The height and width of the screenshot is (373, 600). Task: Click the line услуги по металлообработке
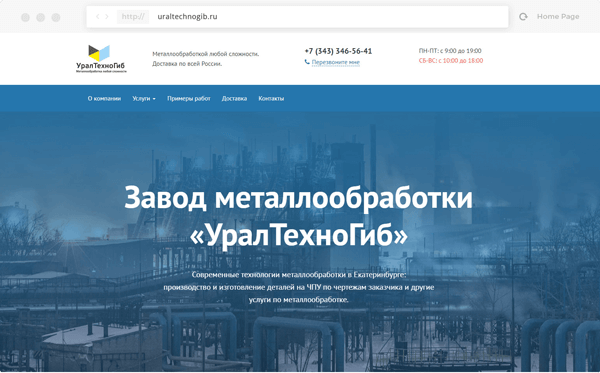pos(298,300)
